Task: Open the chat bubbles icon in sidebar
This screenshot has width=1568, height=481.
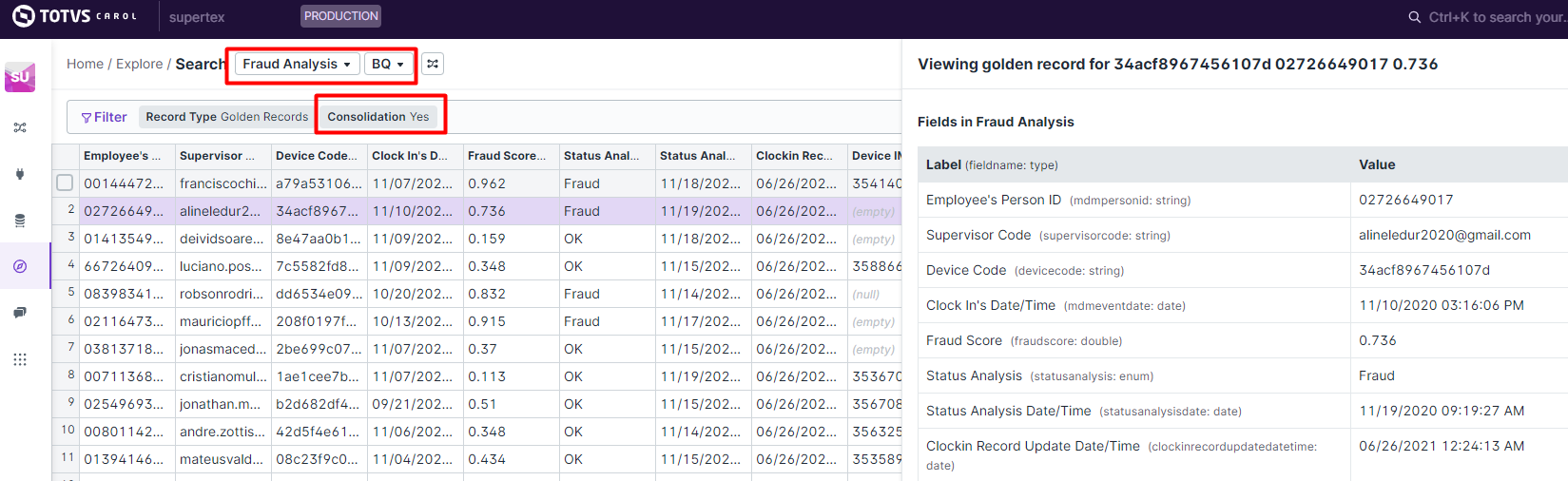Action: [20, 313]
